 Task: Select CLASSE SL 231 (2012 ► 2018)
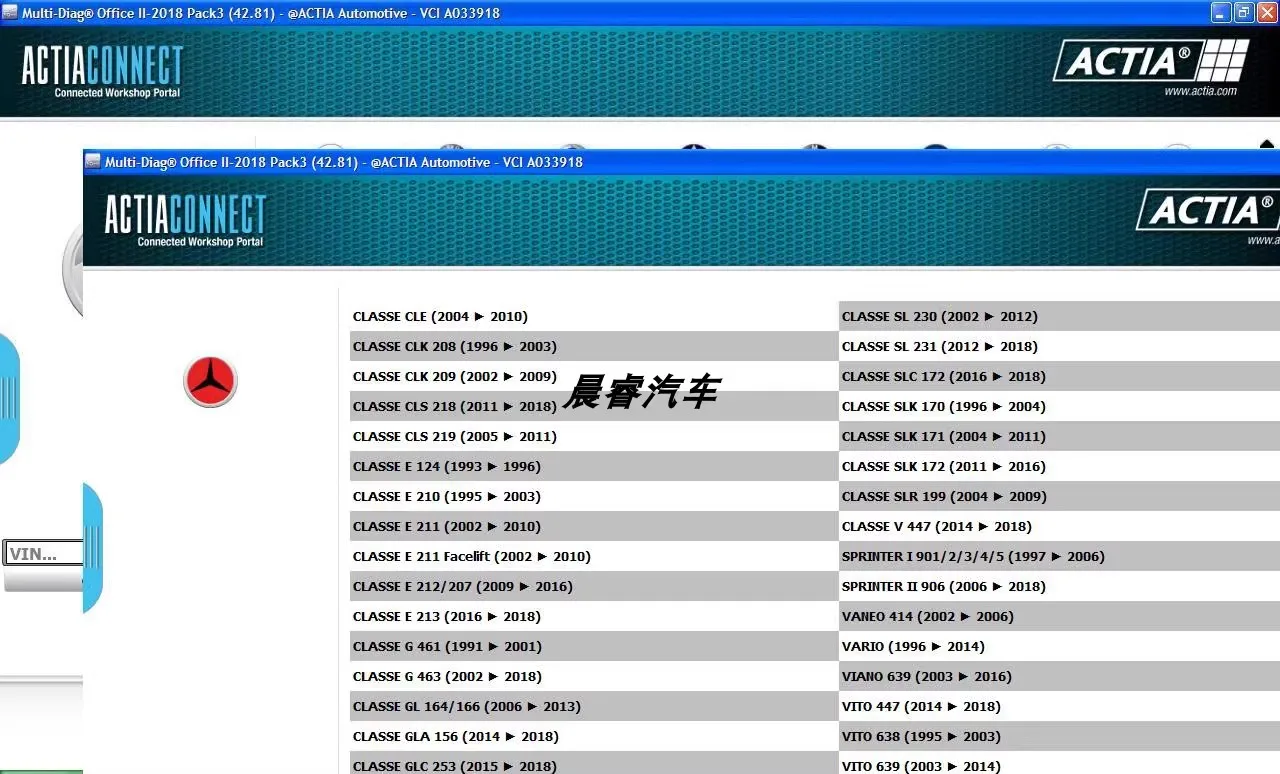click(x=1059, y=346)
